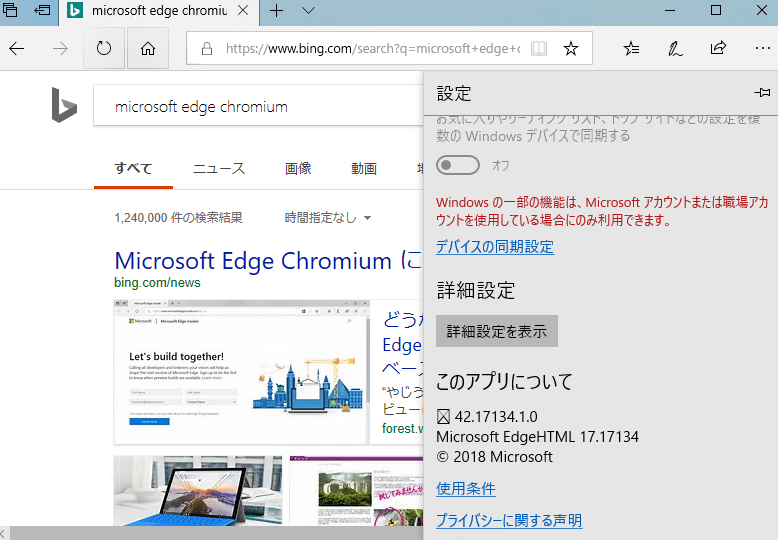Open the bing.com/news link
This screenshot has height=540, width=778.
pyautogui.click(x=157, y=282)
